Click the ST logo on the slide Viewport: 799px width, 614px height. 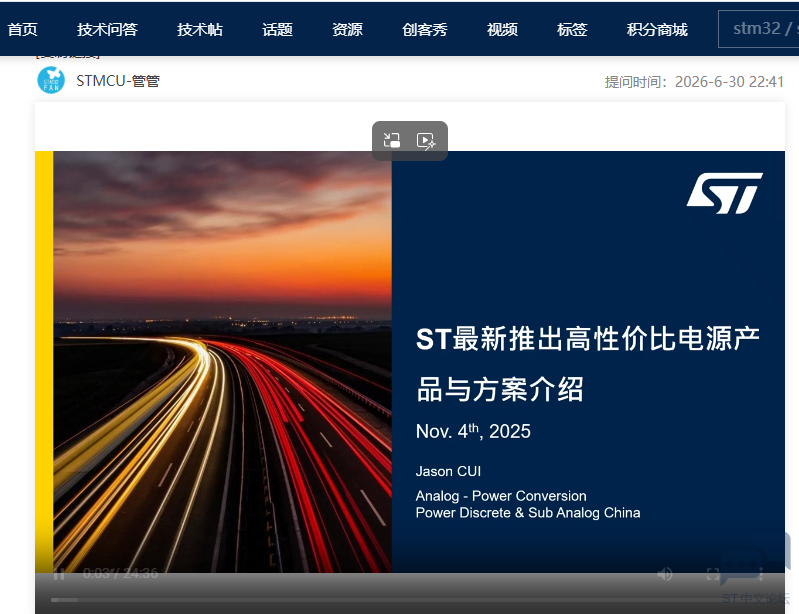click(x=725, y=193)
